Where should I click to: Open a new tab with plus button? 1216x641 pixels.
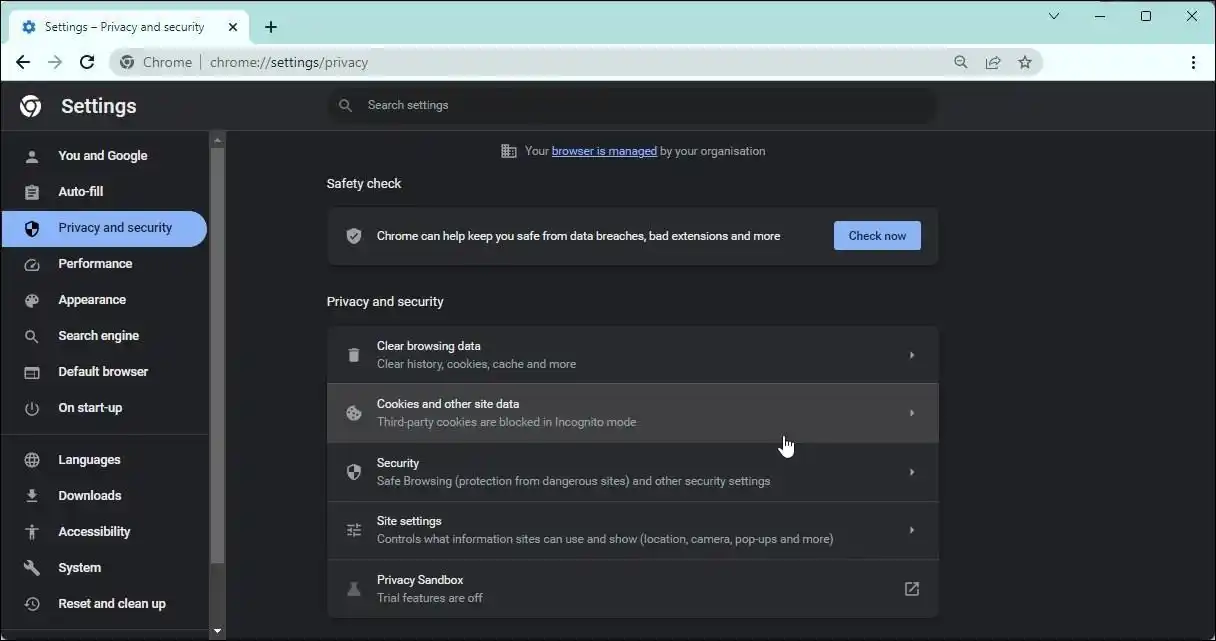click(271, 27)
